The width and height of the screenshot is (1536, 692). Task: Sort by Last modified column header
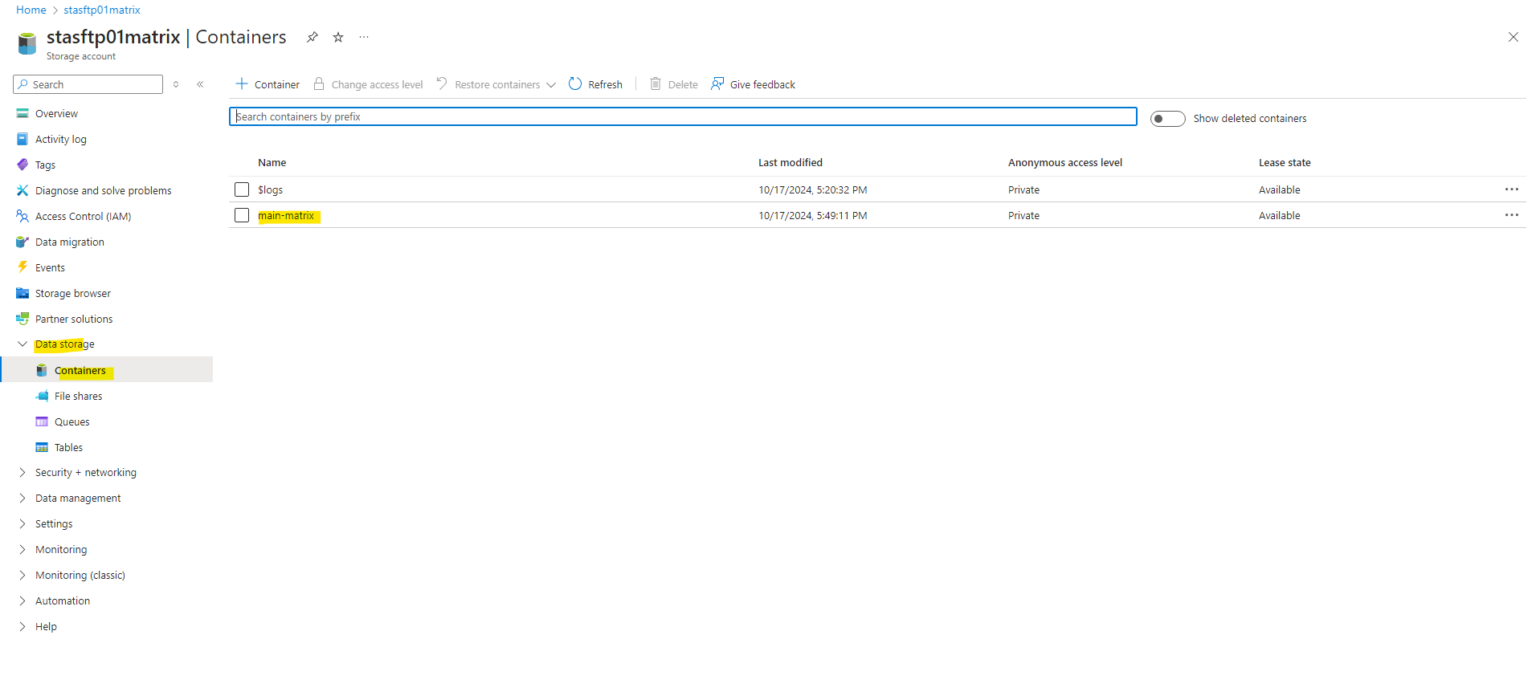(790, 162)
